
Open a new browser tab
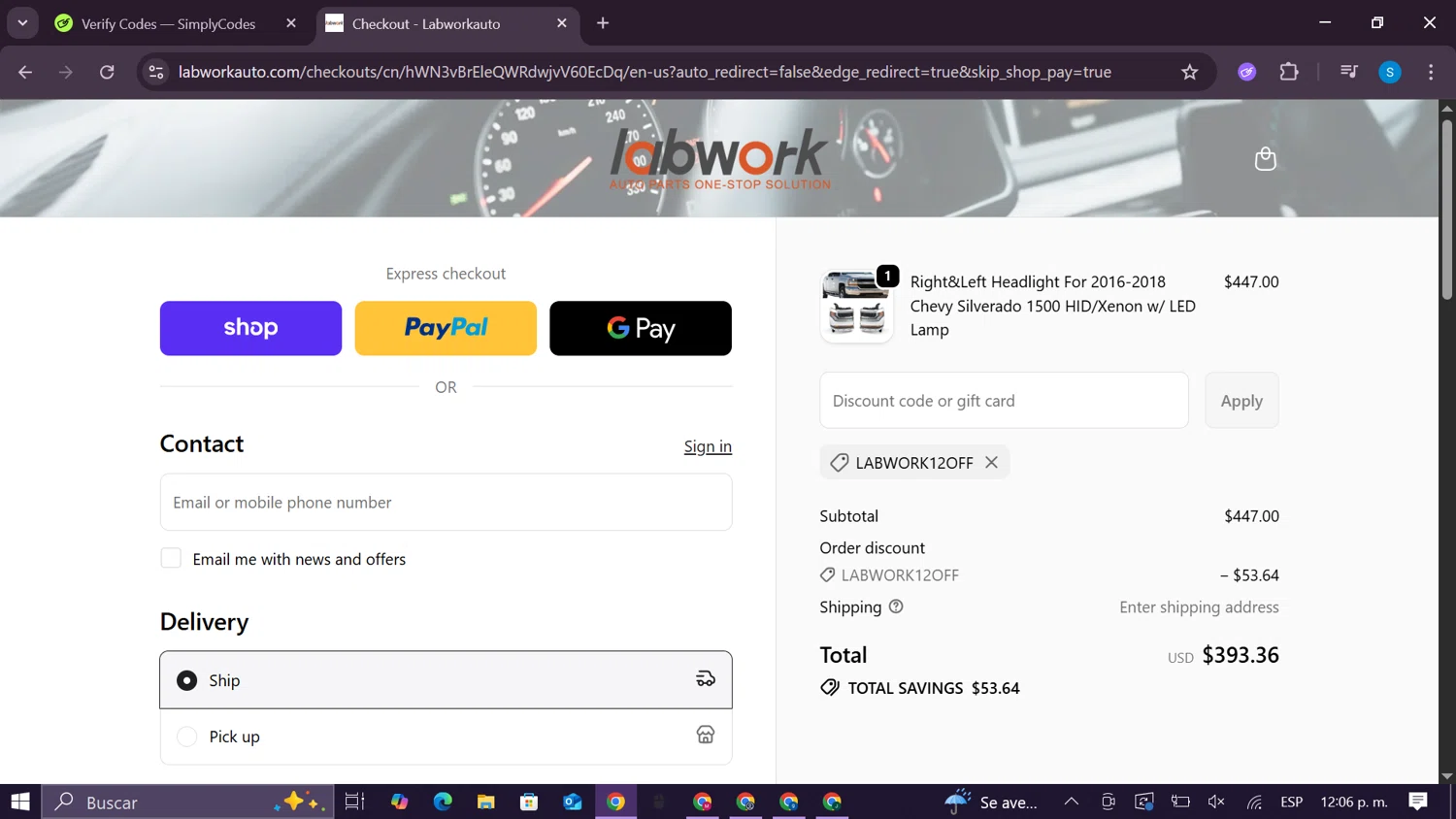coord(603,23)
